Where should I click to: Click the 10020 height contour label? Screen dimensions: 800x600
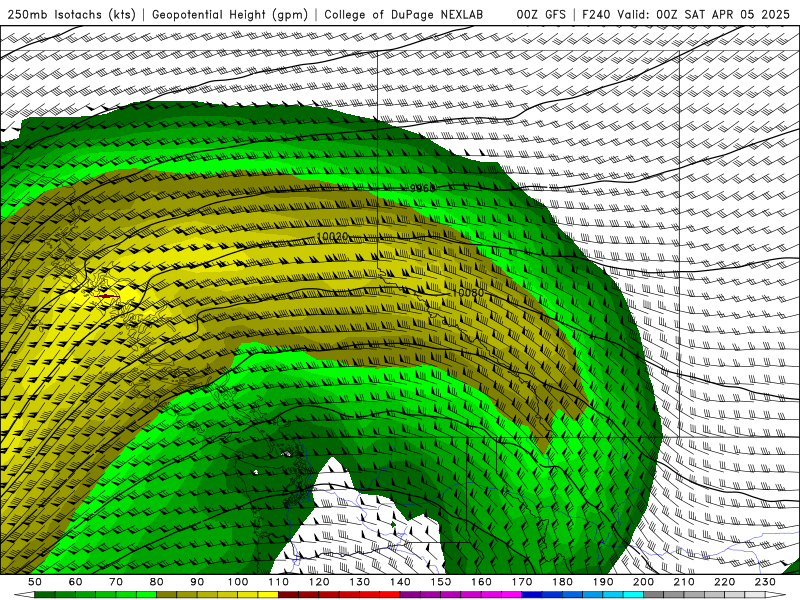pyautogui.click(x=332, y=236)
